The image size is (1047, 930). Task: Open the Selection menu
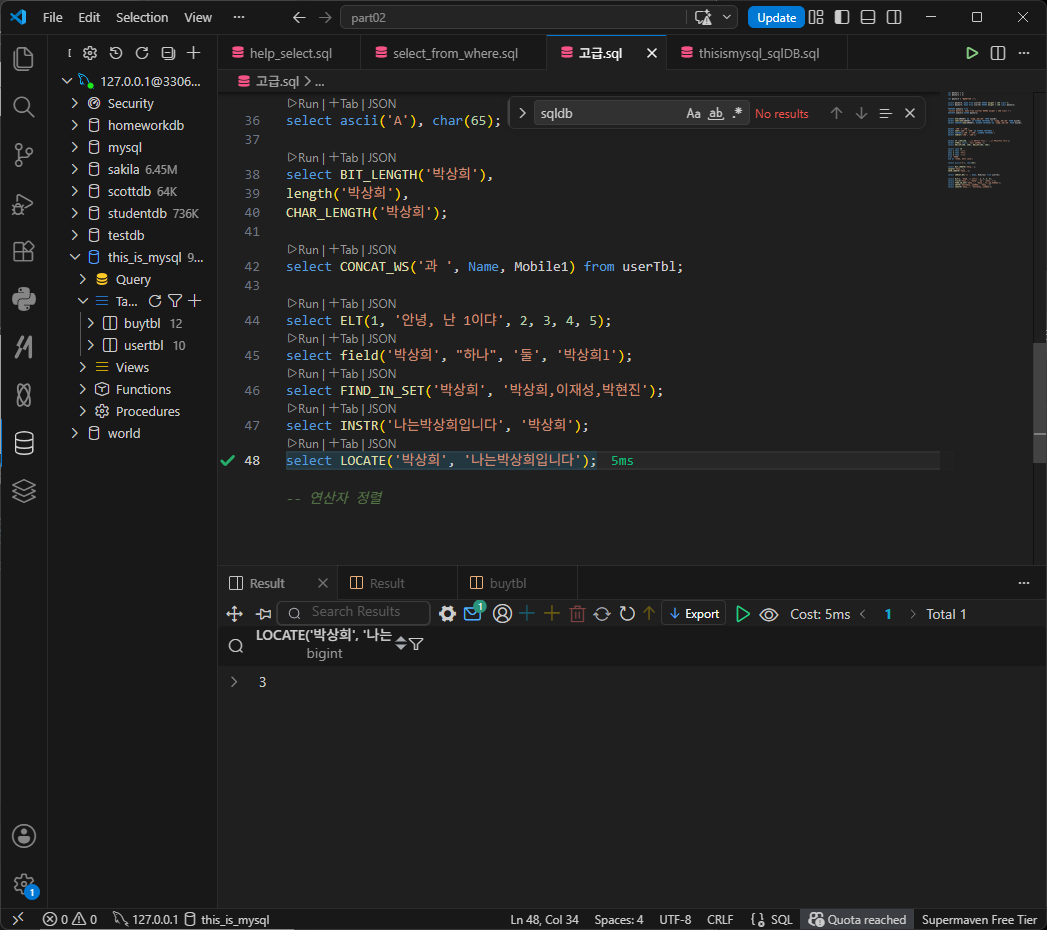pos(142,17)
